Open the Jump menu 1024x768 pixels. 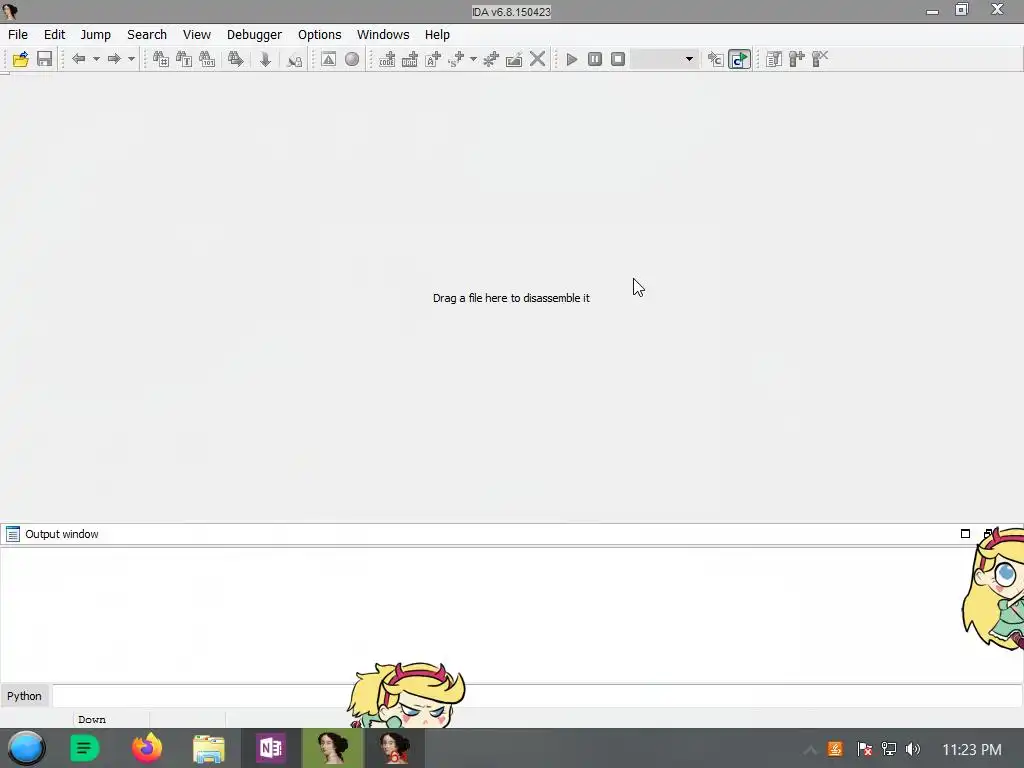(x=95, y=35)
